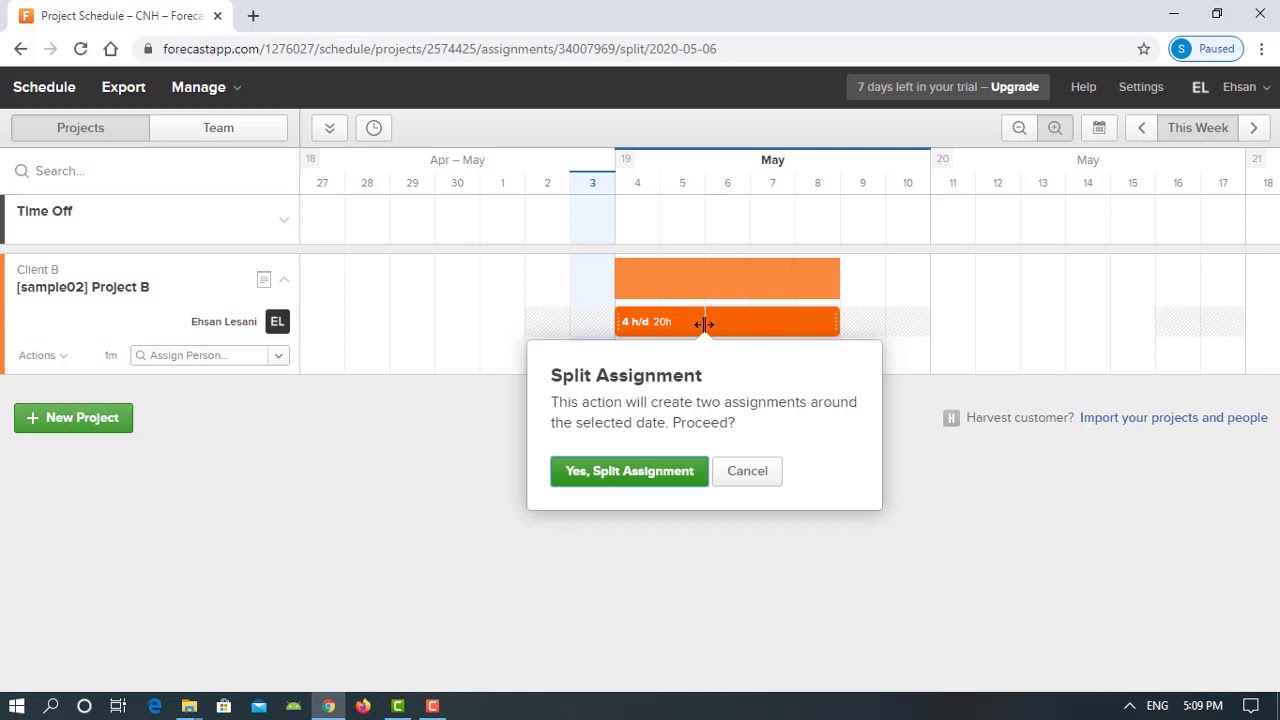The image size is (1280, 720).
Task: Click the Assign Person input field
Action: click(200, 355)
